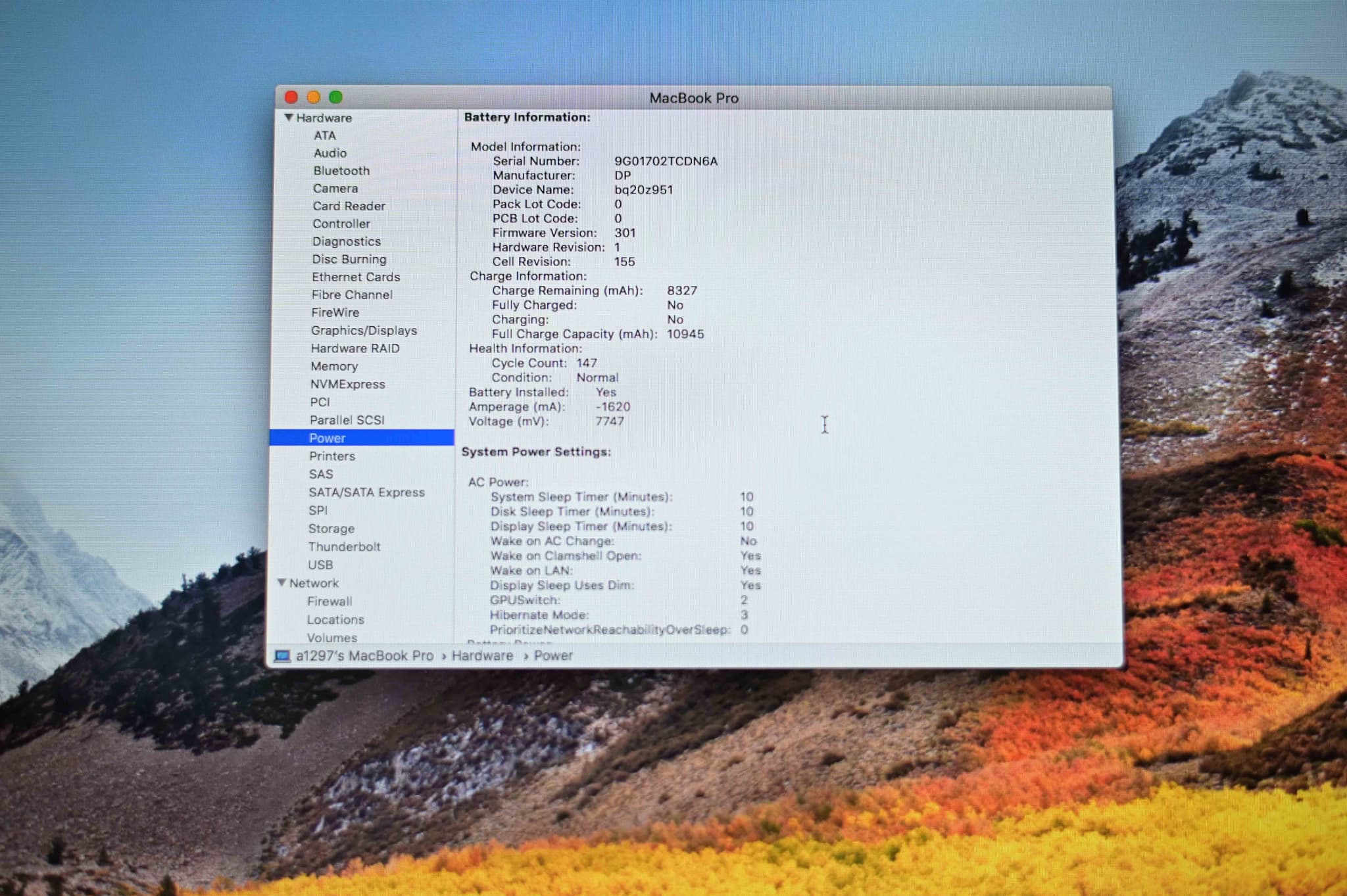Click serial number 9G01702TCDN6A

pos(666,161)
